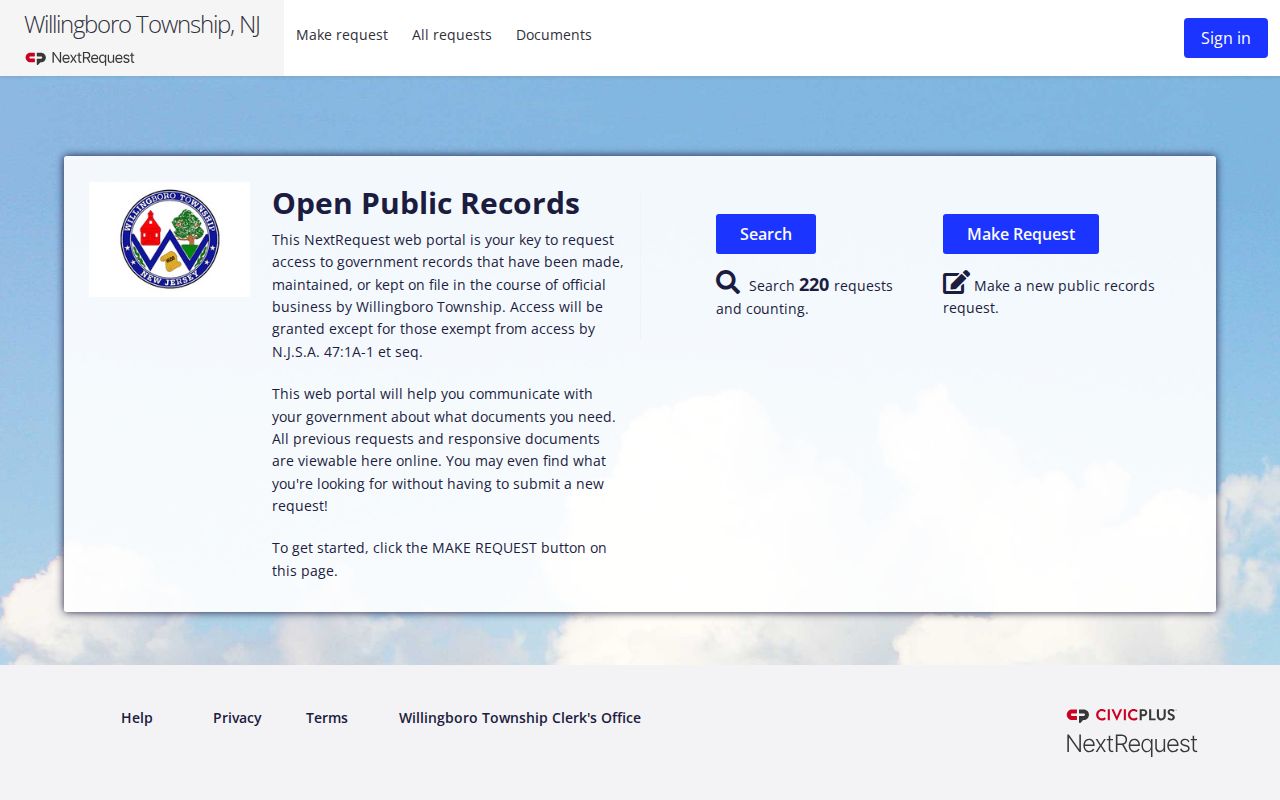This screenshot has height=800, width=1280.
Task: Open the Terms footer link
Action: point(327,718)
